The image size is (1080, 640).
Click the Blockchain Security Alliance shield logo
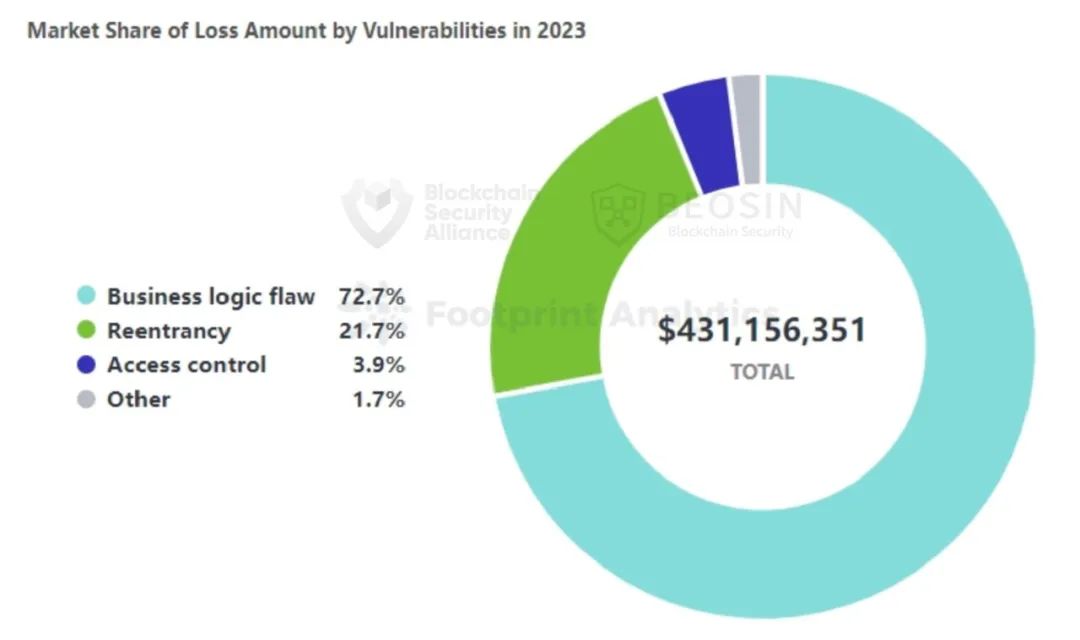click(x=376, y=210)
